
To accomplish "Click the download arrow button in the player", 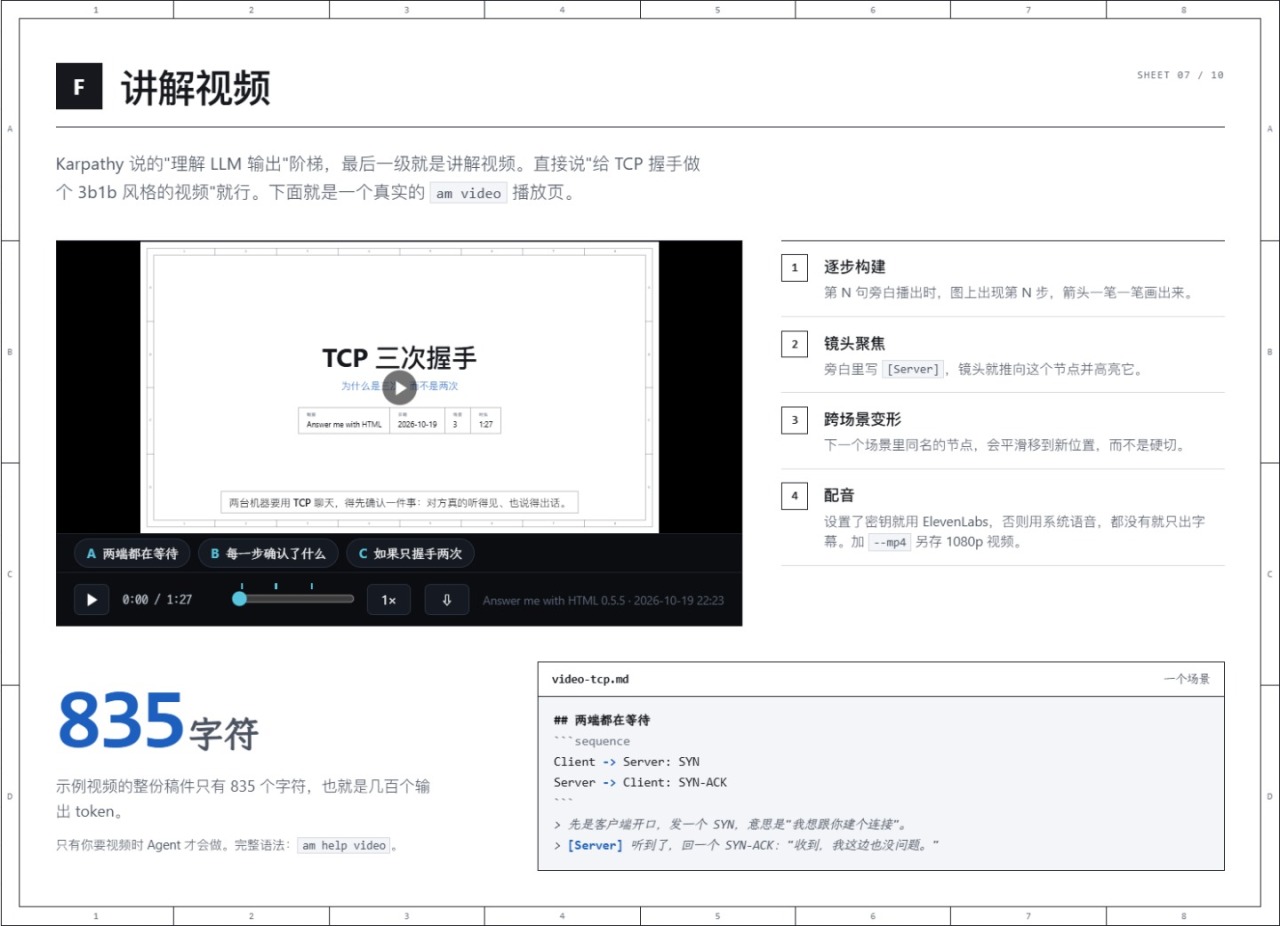I will pyautogui.click(x=447, y=600).
